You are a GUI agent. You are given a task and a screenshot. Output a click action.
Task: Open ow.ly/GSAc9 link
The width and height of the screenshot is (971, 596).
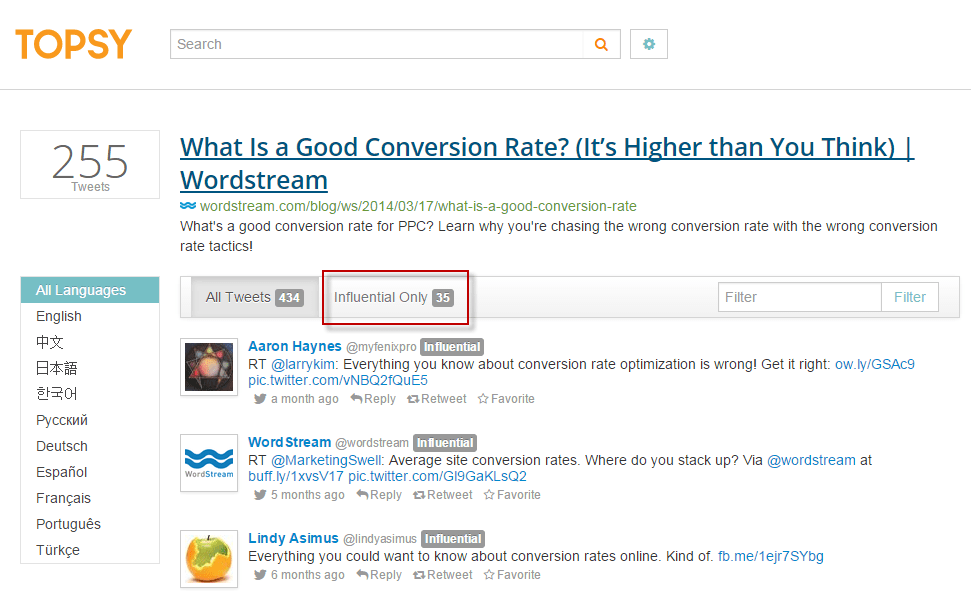pyautogui.click(x=874, y=364)
